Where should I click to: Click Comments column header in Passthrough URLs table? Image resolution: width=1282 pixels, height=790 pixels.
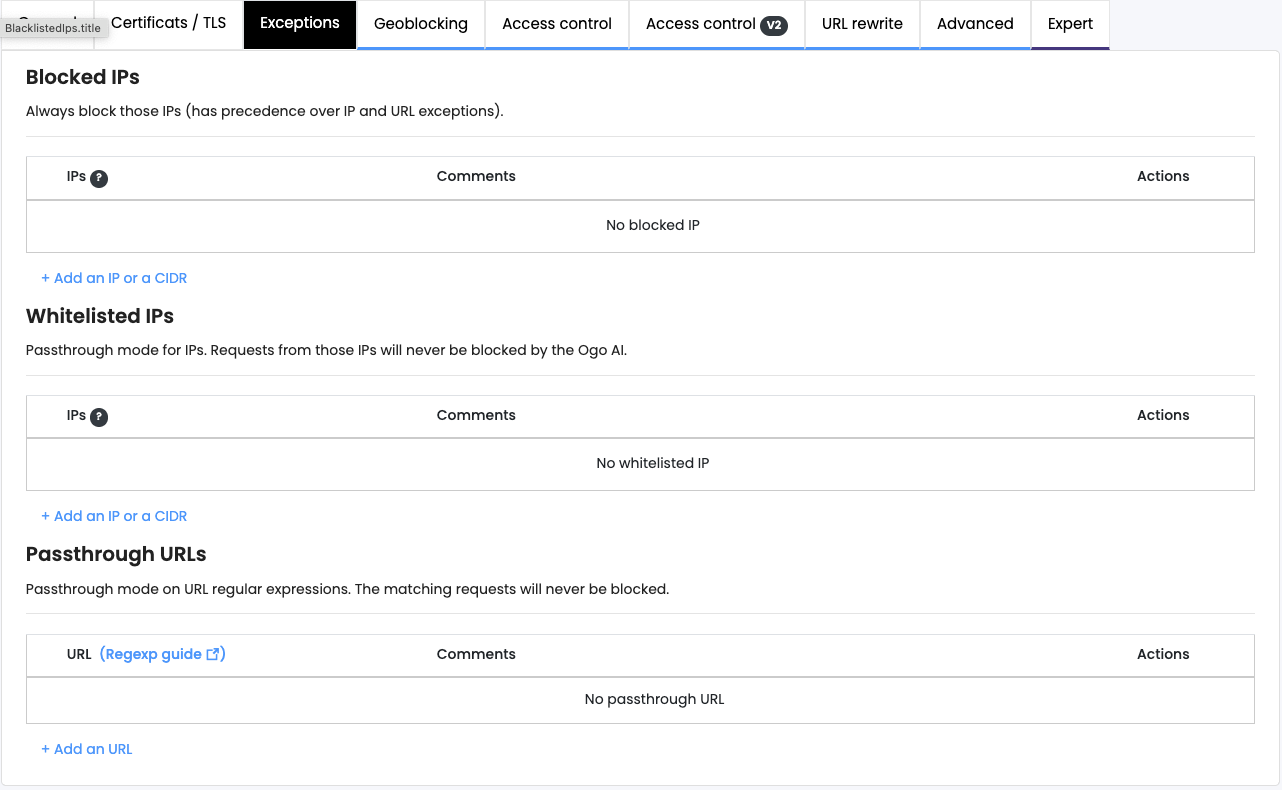pyautogui.click(x=476, y=654)
